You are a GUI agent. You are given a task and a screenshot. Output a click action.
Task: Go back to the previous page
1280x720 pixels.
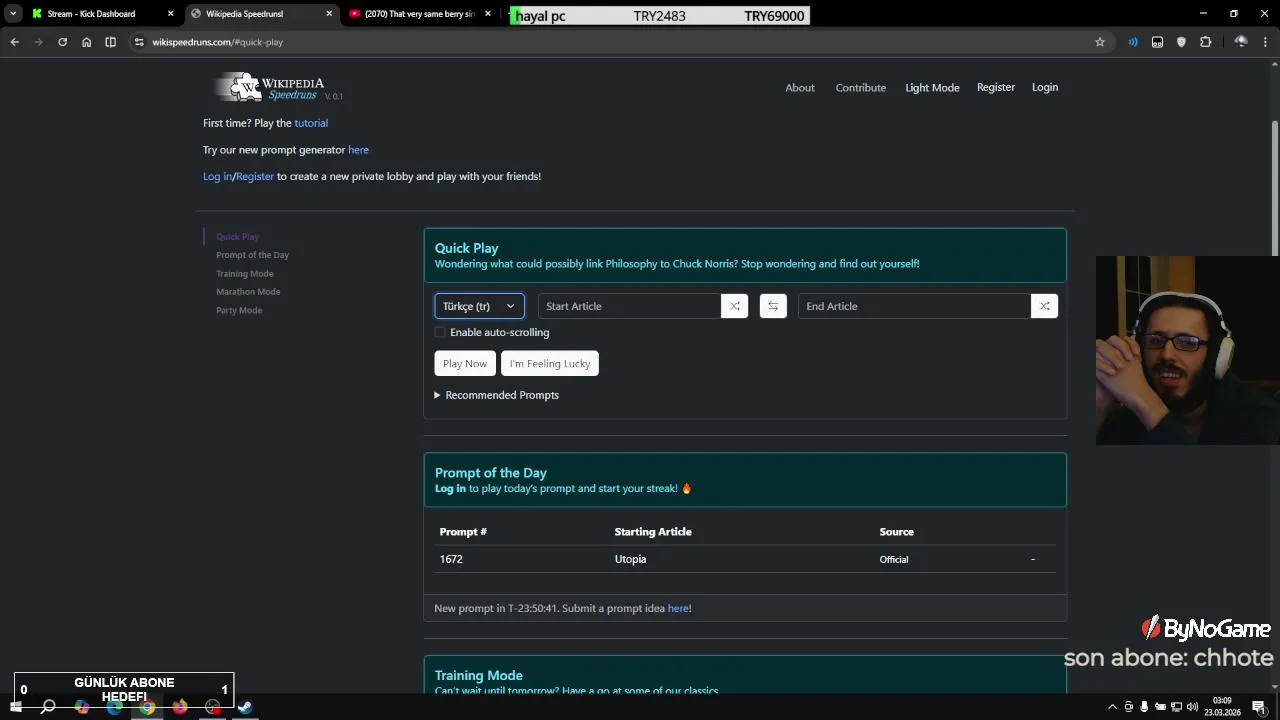(x=14, y=42)
